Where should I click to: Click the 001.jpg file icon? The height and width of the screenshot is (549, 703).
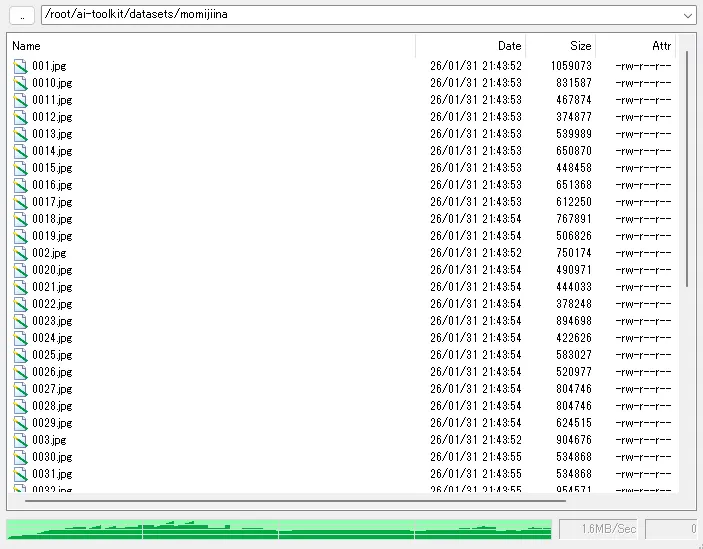(20, 66)
